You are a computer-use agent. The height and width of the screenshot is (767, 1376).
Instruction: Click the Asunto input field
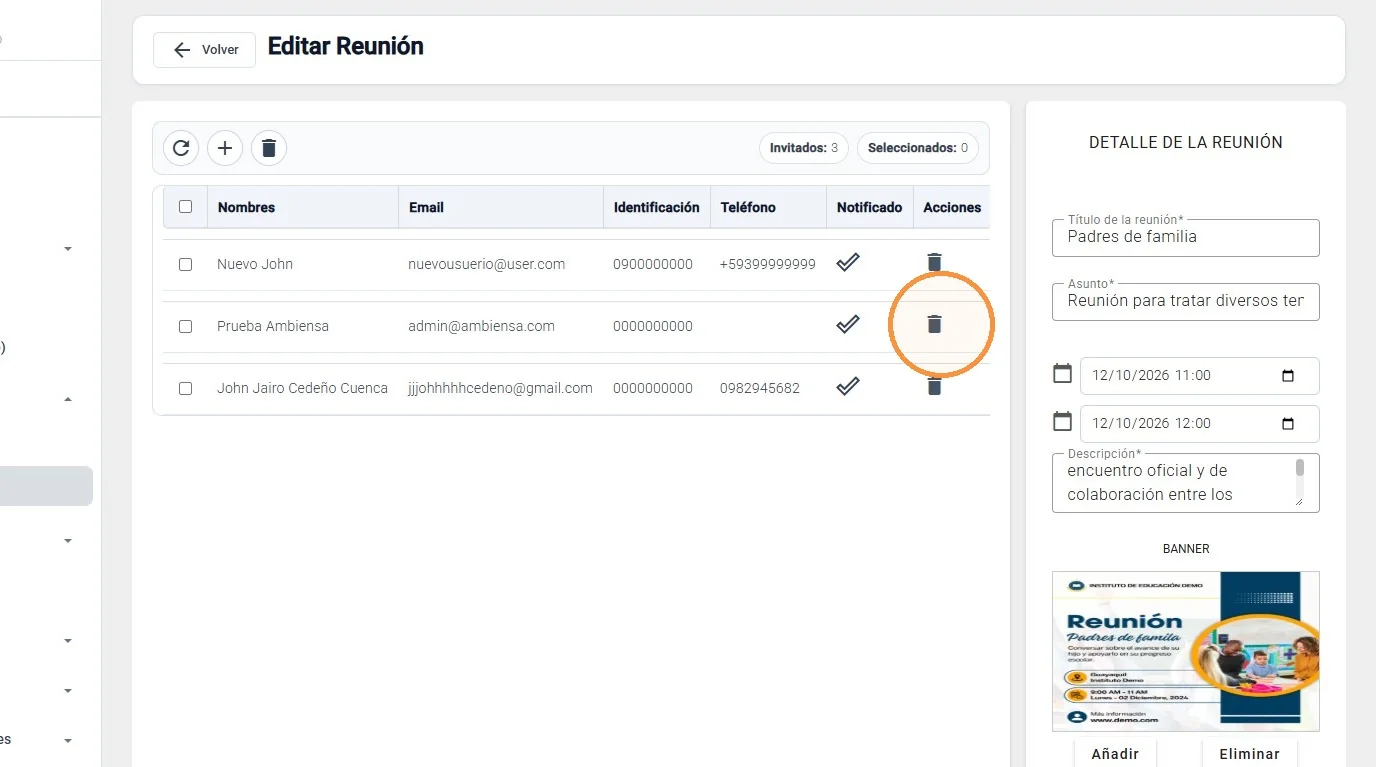(x=1186, y=300)
